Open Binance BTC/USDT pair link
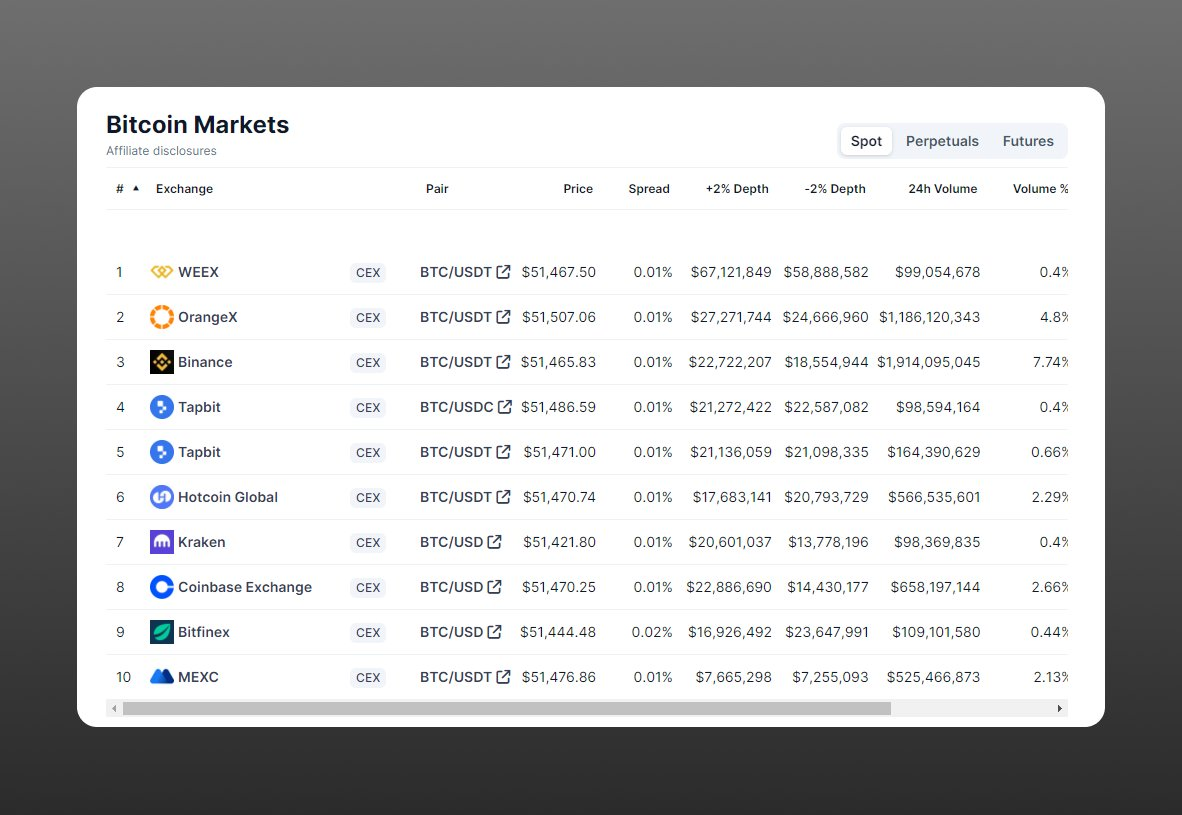The height and width of the screenshot is (815, 1182). 456,362
